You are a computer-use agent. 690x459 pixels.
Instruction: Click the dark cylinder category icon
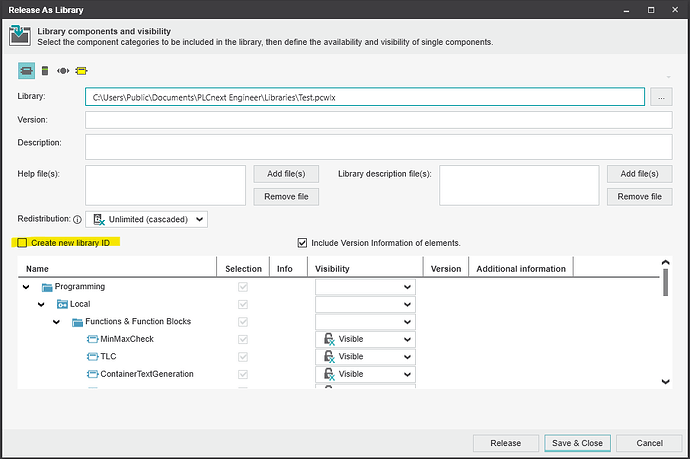coord(45,71)
